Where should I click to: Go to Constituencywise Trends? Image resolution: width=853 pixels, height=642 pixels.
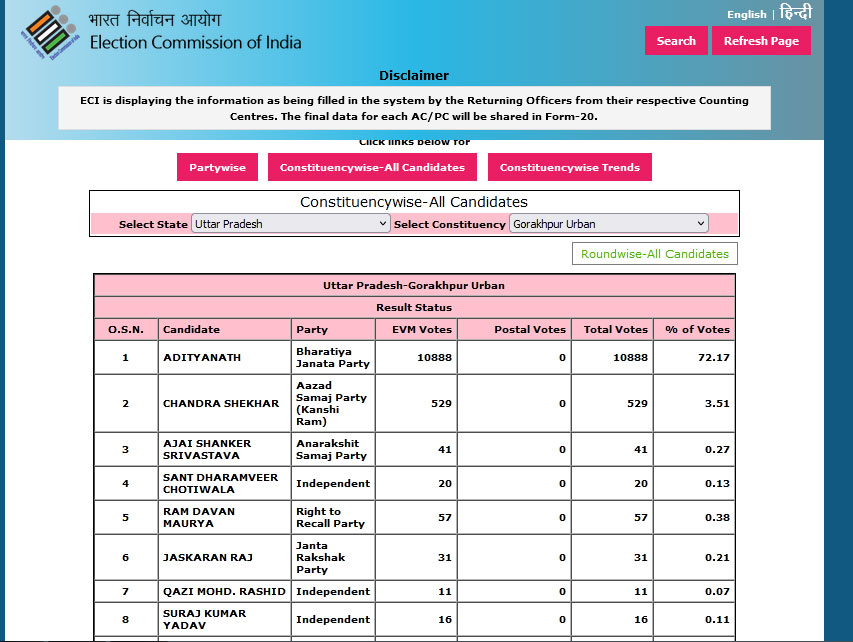point(569,167)
